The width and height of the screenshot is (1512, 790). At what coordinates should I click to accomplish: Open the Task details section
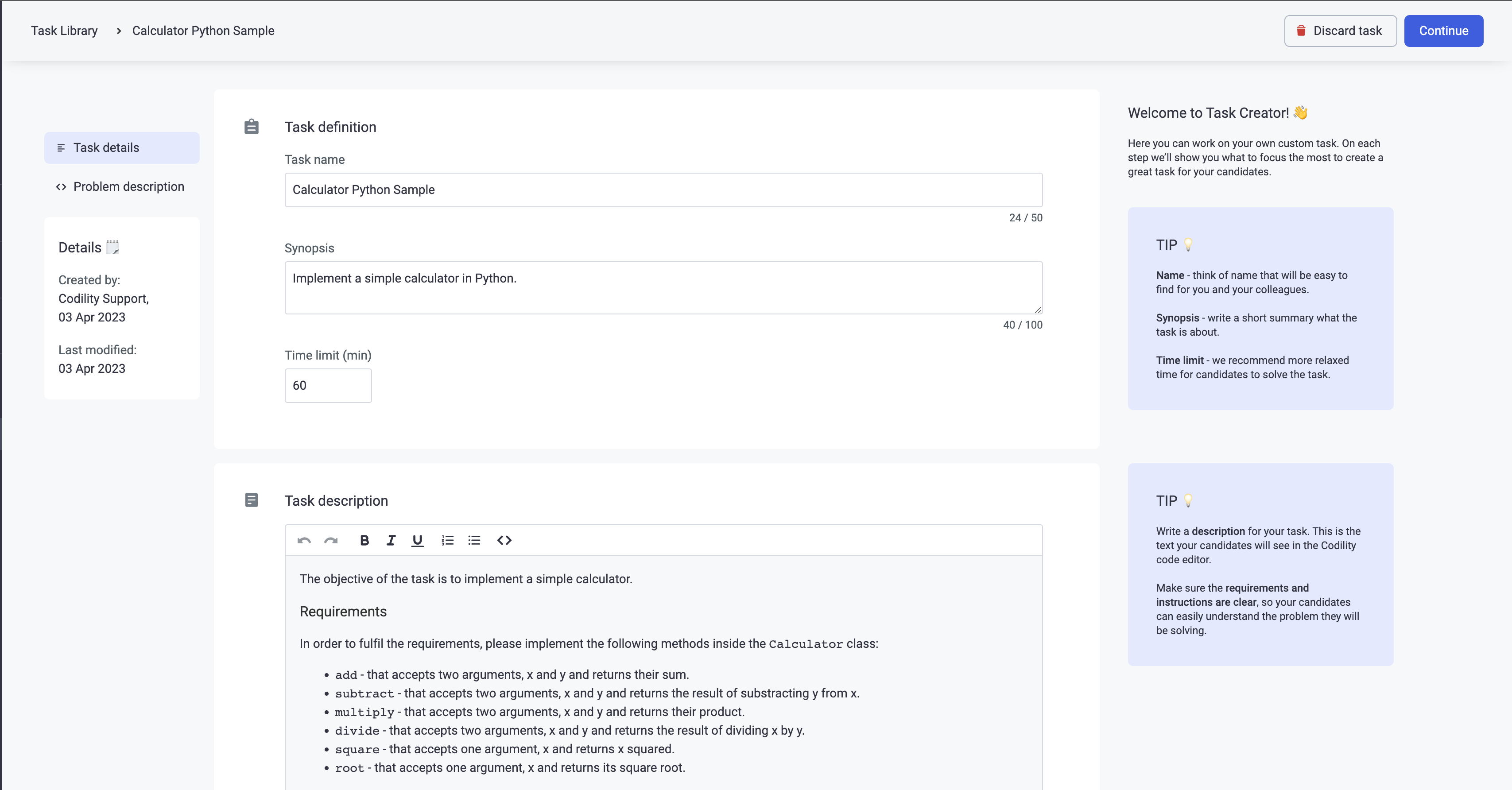click(122, 148)
